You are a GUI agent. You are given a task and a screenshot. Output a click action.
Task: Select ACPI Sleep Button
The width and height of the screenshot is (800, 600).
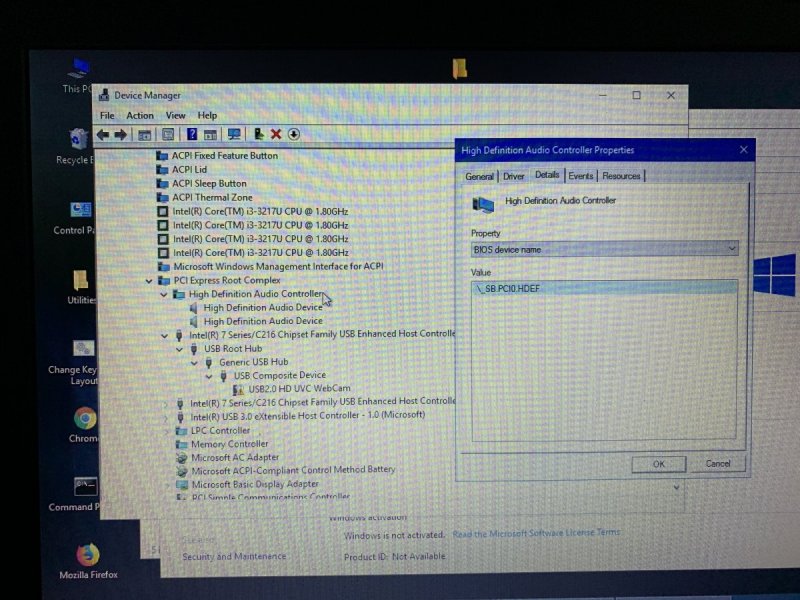[x=209, y=184]
